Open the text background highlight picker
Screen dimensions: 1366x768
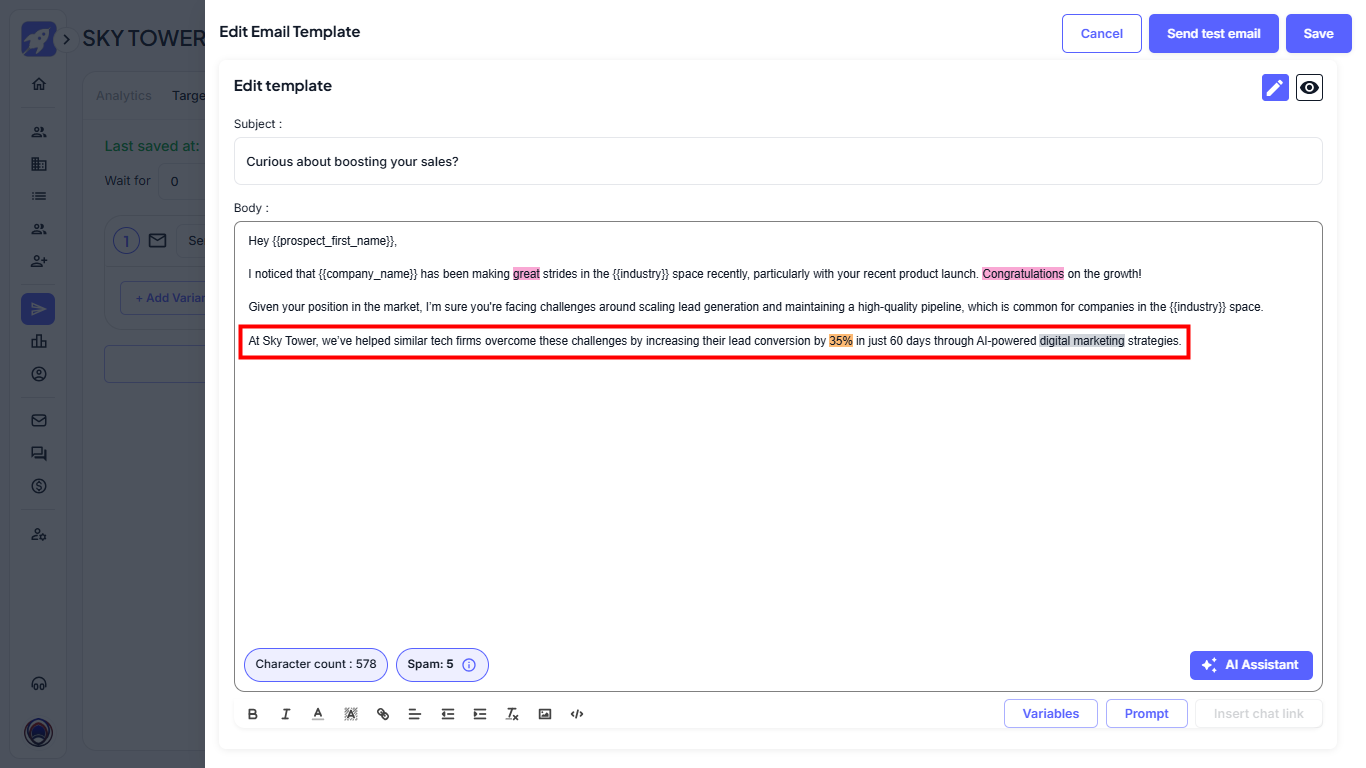351,714
